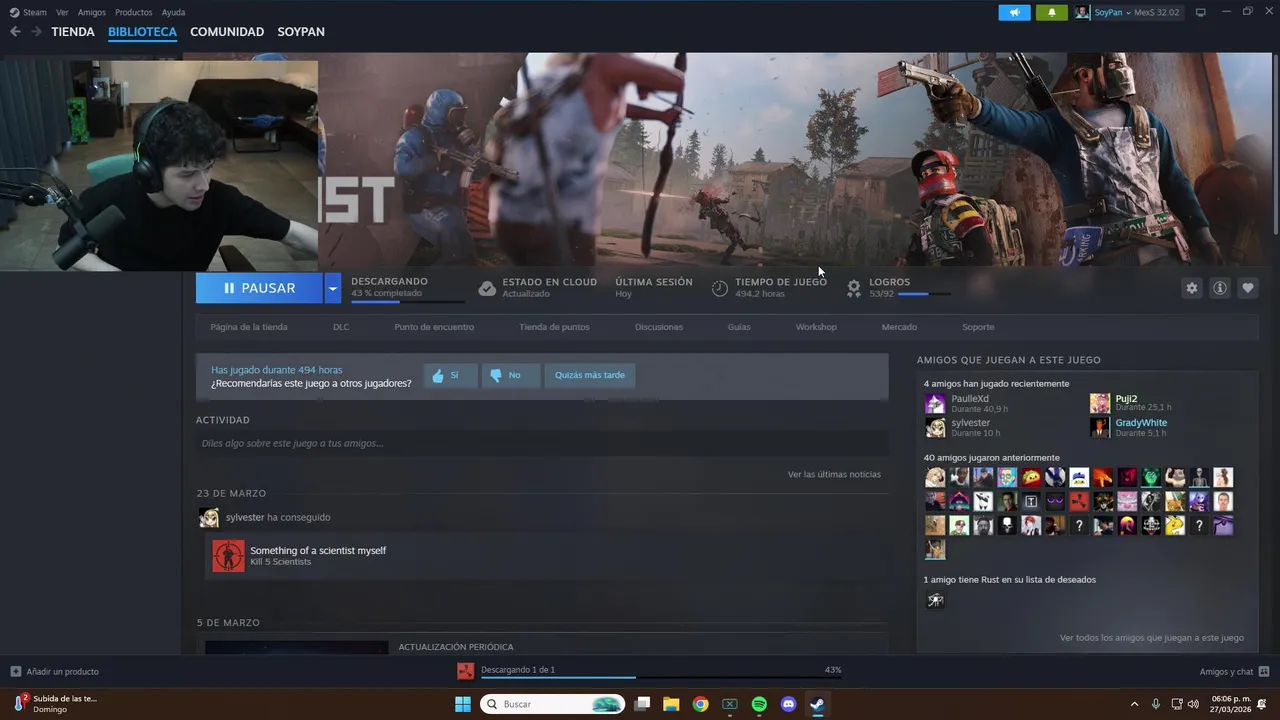
Task: Click the activity text field Diles algo
Action: coord(542,443)
